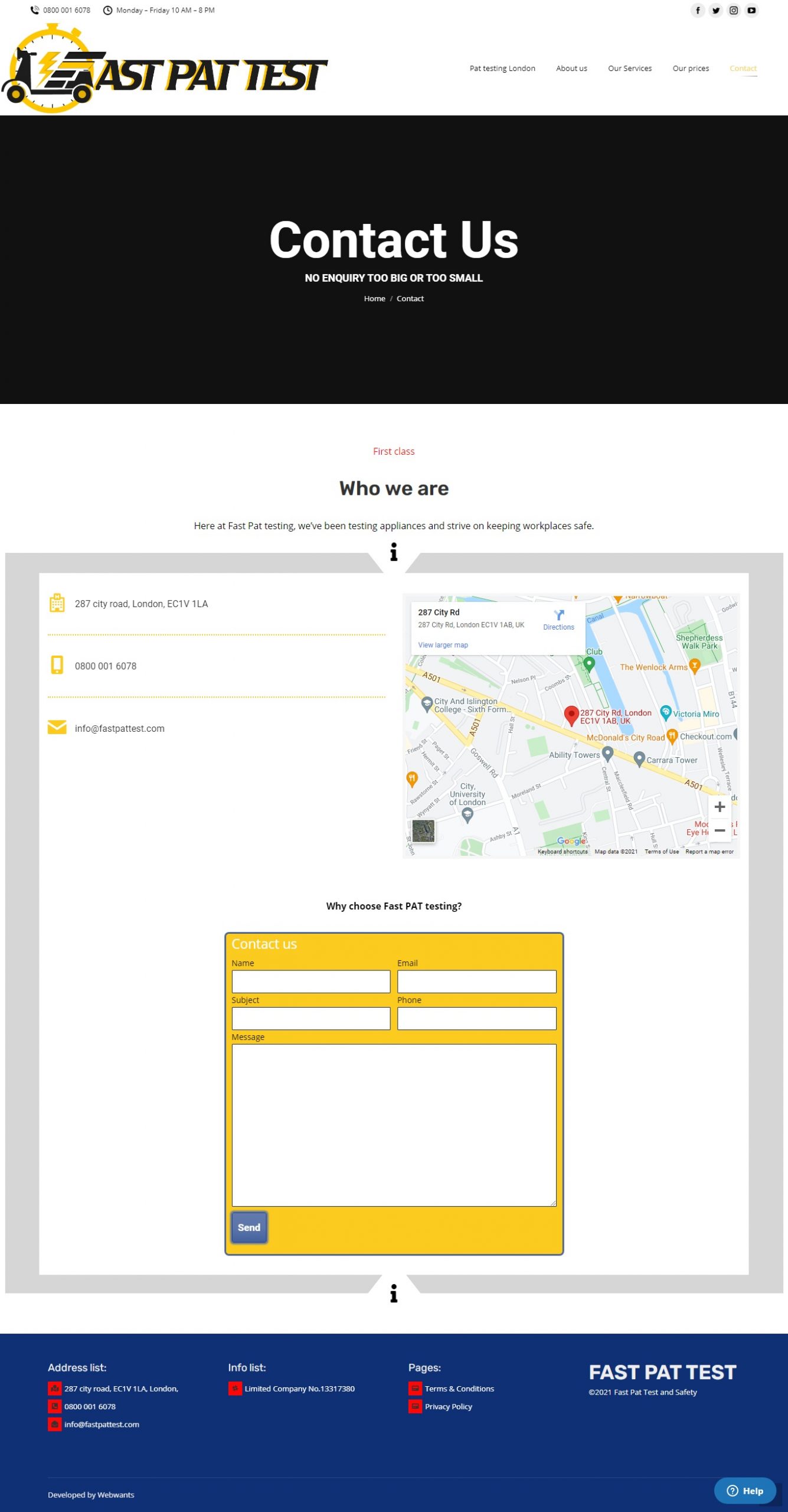Open the Privacy Policy footer link
The height and width of the screenshot is (1512, 788).
pyautogui.click(x=449, y=1406)
